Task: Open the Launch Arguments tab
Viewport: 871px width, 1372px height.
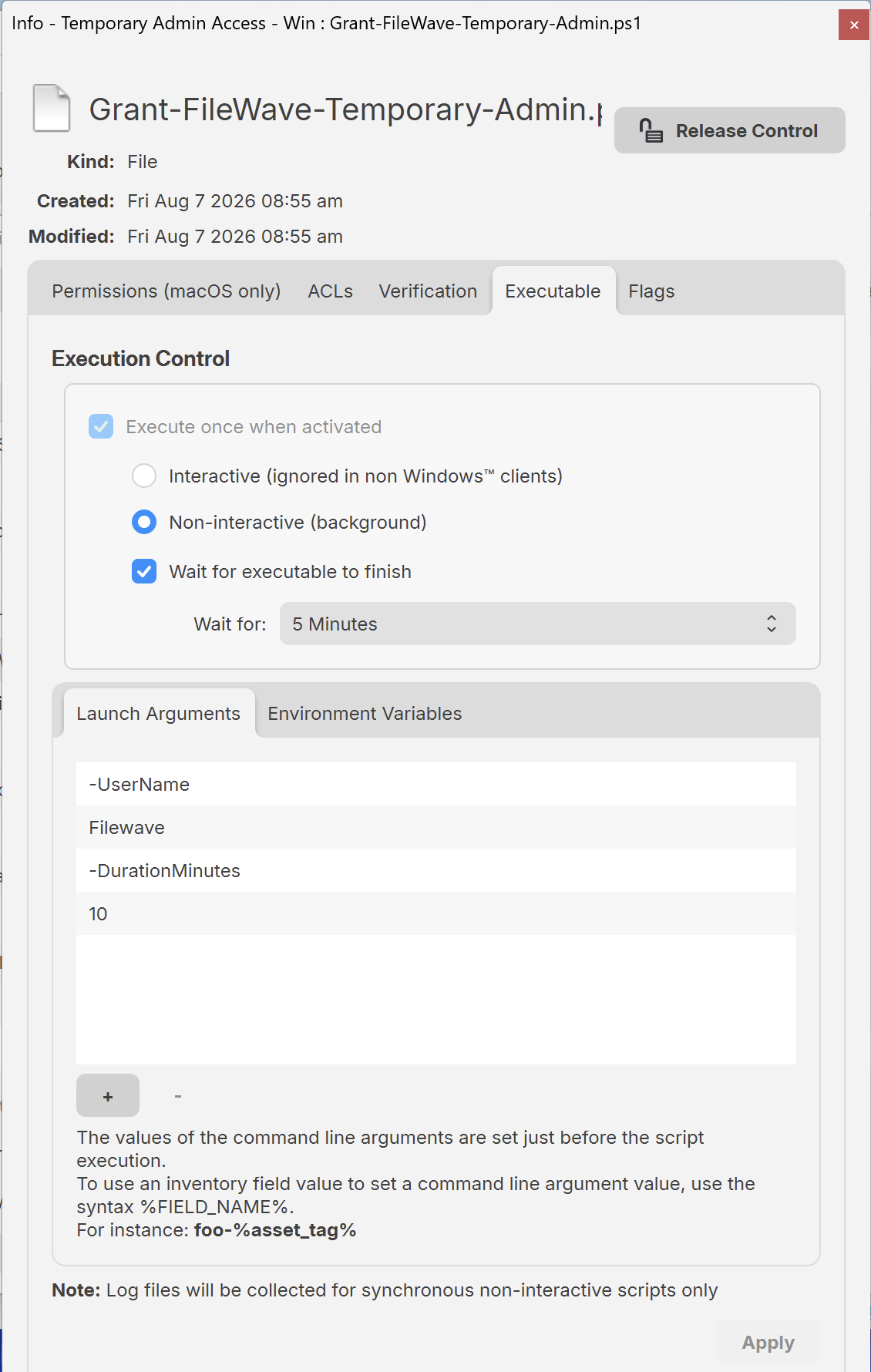Action: tap(158, 714)
